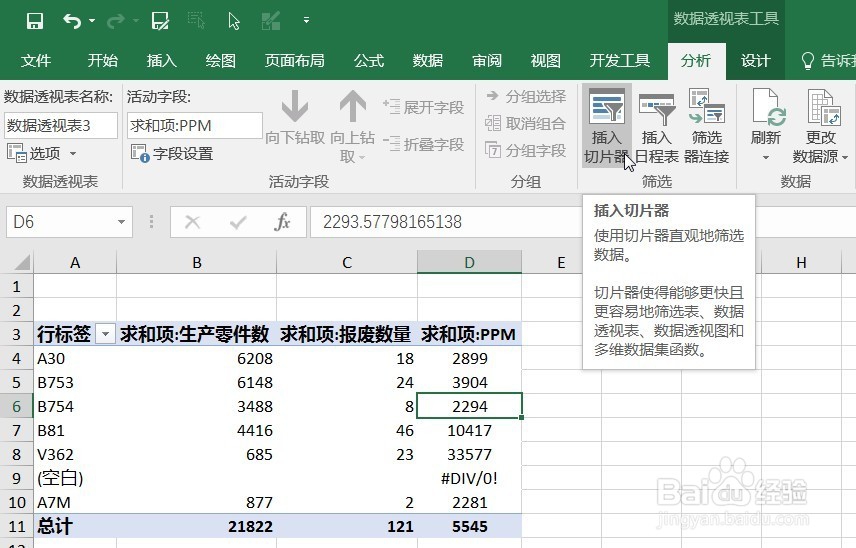The image size is (856, 548).
Task: Switch to the 审阅 ribbon tab
Action: [x=487, y=60]
